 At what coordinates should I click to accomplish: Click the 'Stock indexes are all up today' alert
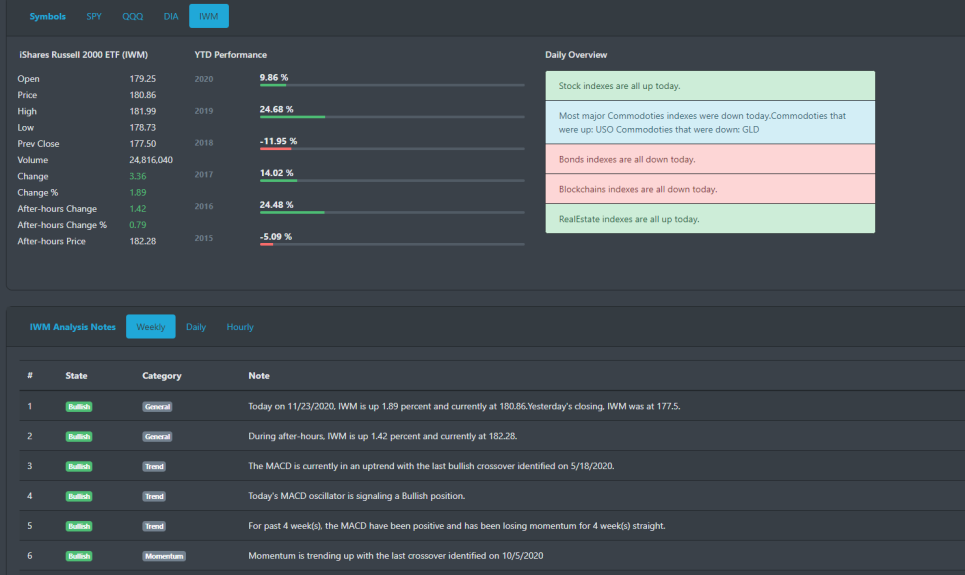coord(710,86)
